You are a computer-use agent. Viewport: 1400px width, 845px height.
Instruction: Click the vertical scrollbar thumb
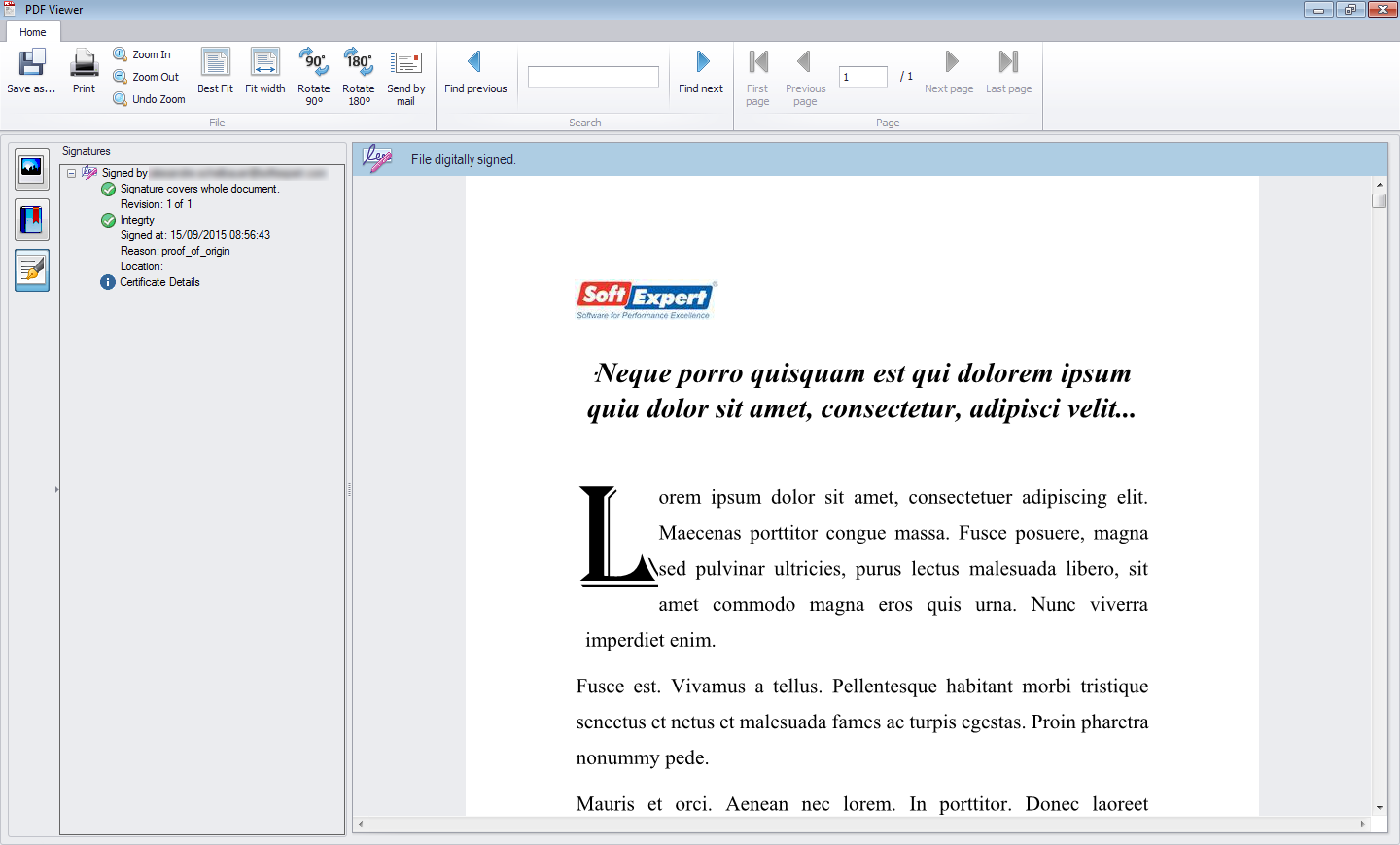(1379, 201)
